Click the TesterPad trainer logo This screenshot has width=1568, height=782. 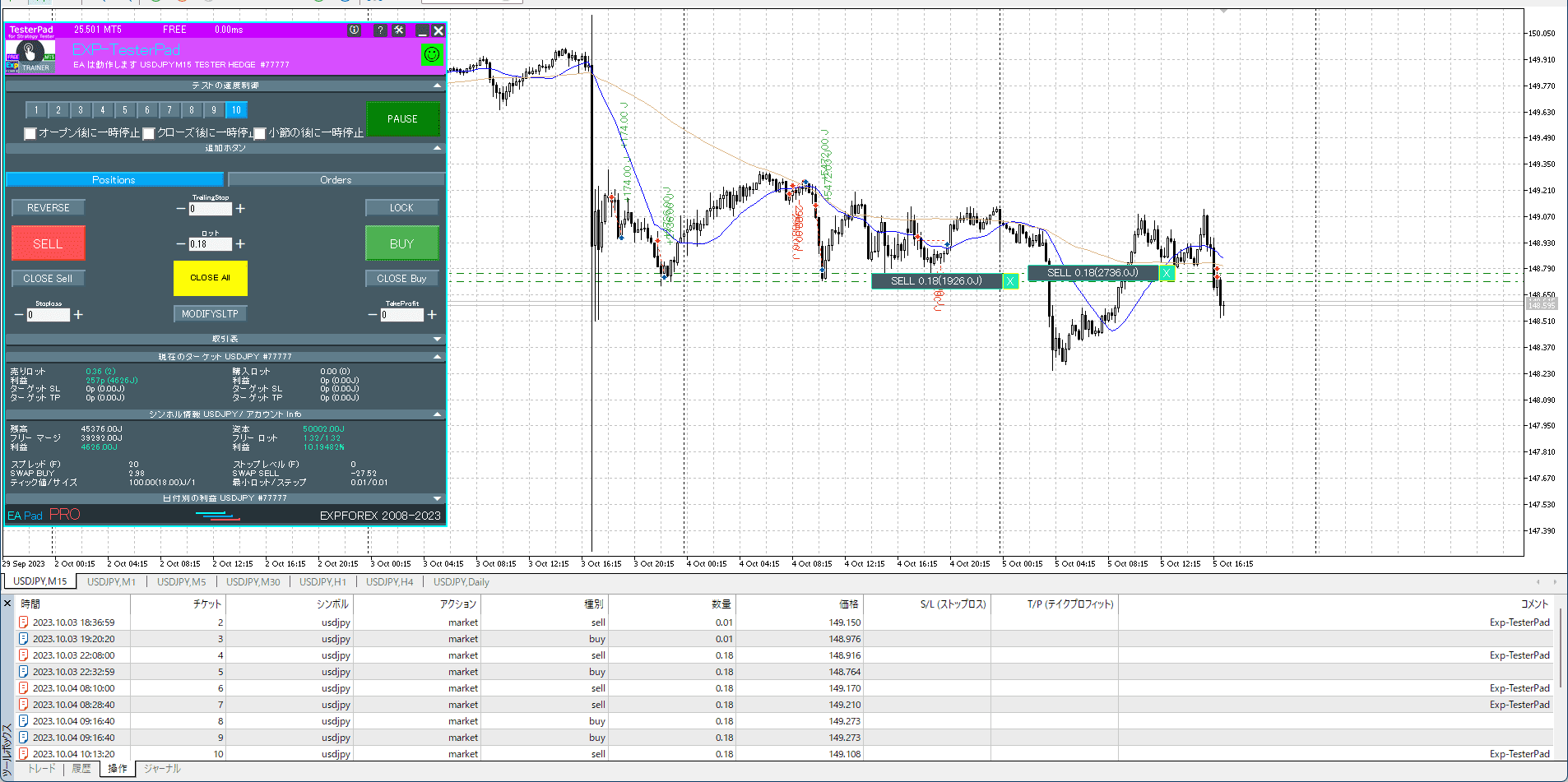[31, 57]
